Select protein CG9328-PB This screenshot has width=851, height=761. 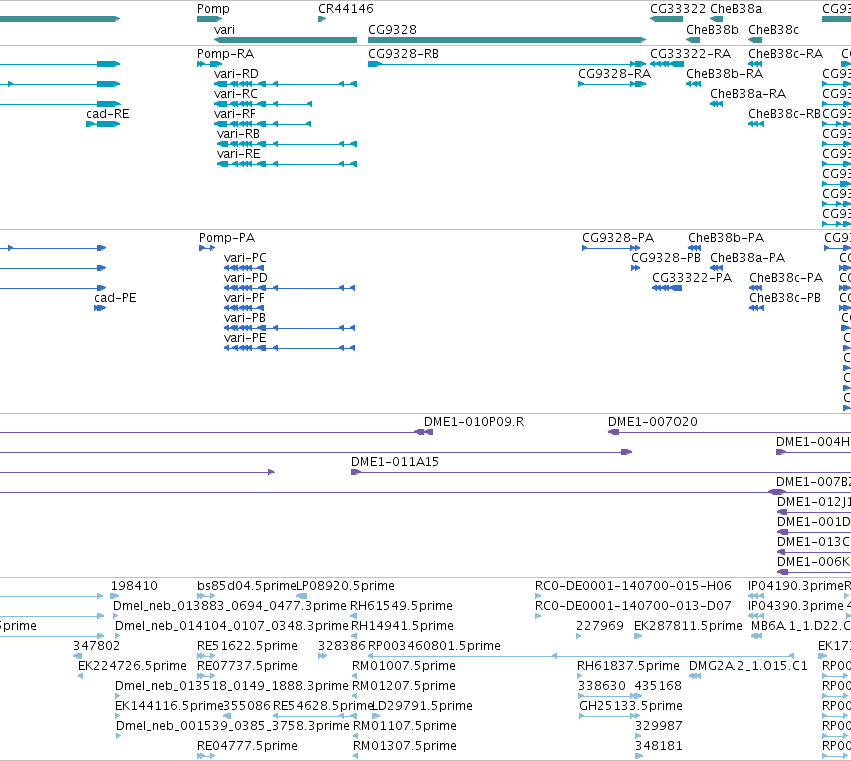click(x=665, y=258)
